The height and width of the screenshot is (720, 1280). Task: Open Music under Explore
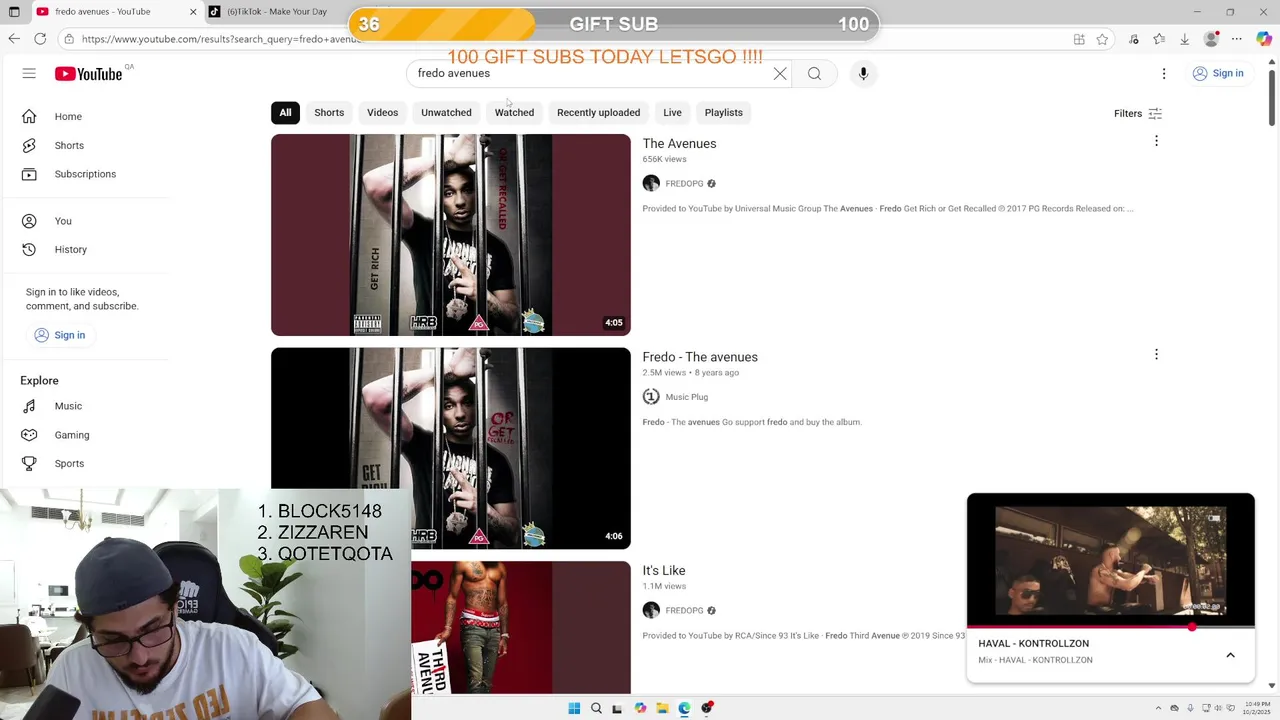(85, 406)
